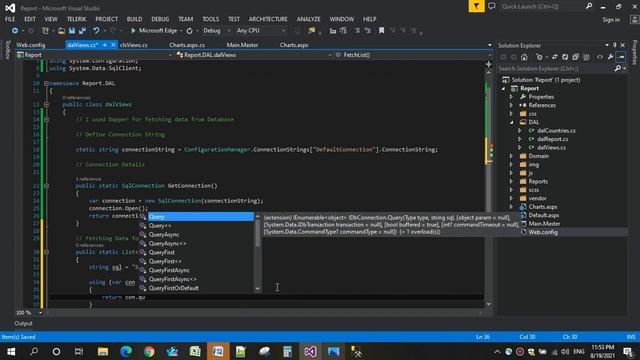Open the feedback chat bubble icon
Viewport: 640px width, 360px height.
(492, 7)
